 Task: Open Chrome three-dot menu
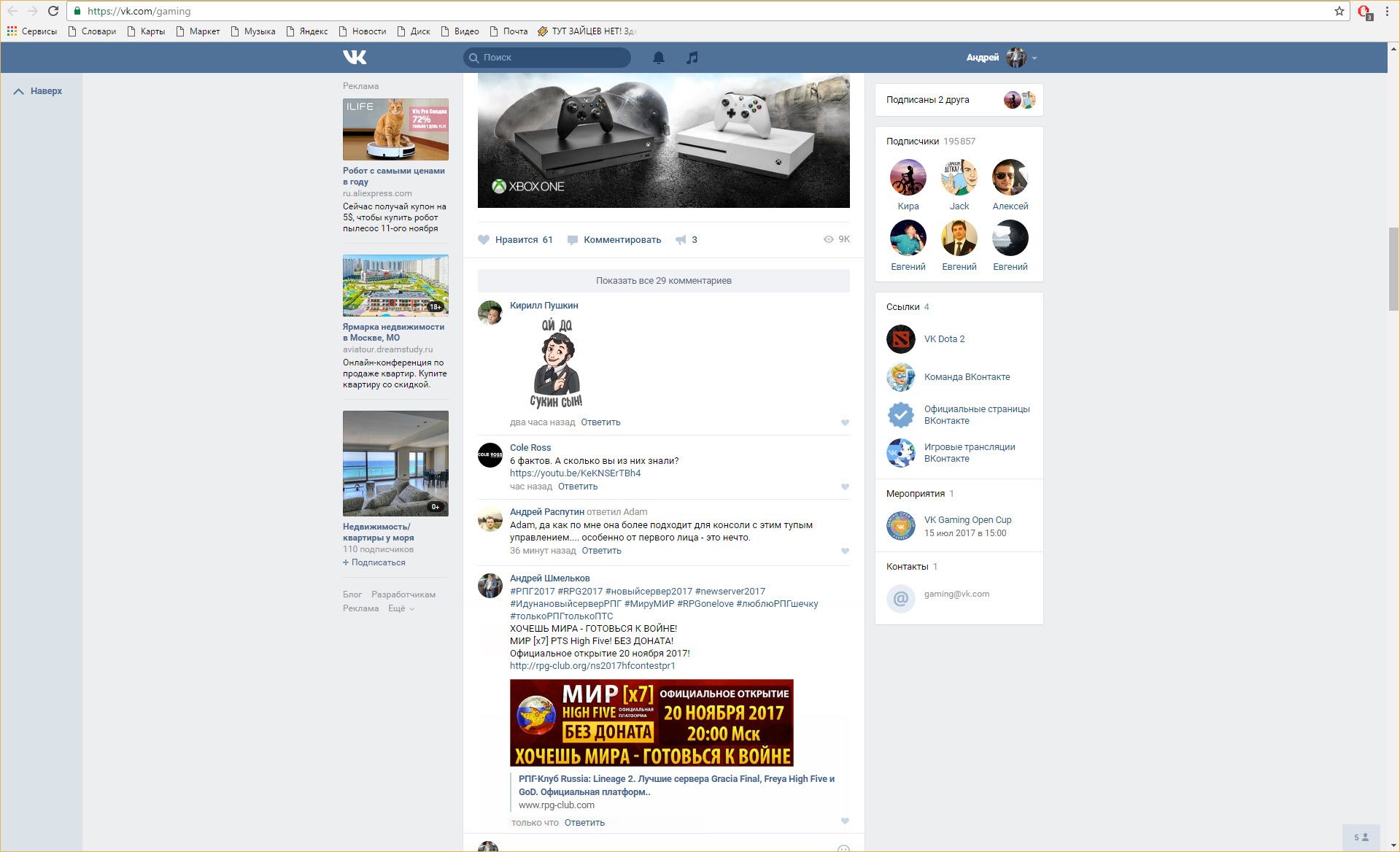[1387, 11]
